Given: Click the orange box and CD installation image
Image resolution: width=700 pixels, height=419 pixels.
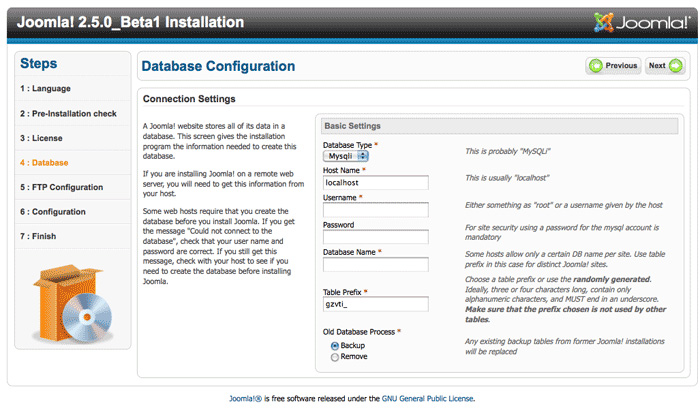Looking at the screenshot, I should (73, 303).
